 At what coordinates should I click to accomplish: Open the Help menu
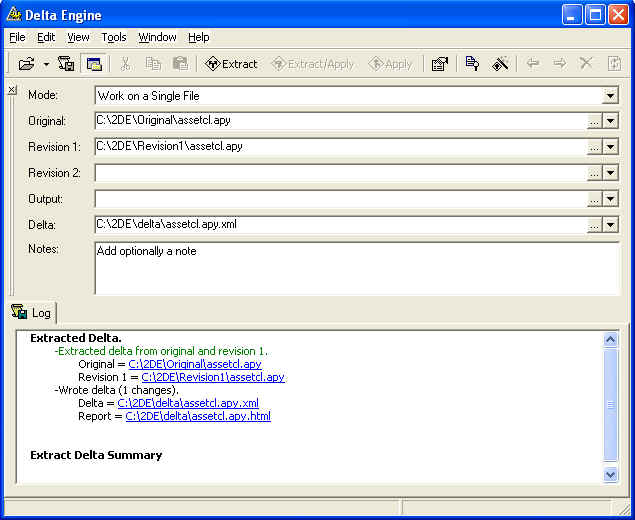point(198,37)
